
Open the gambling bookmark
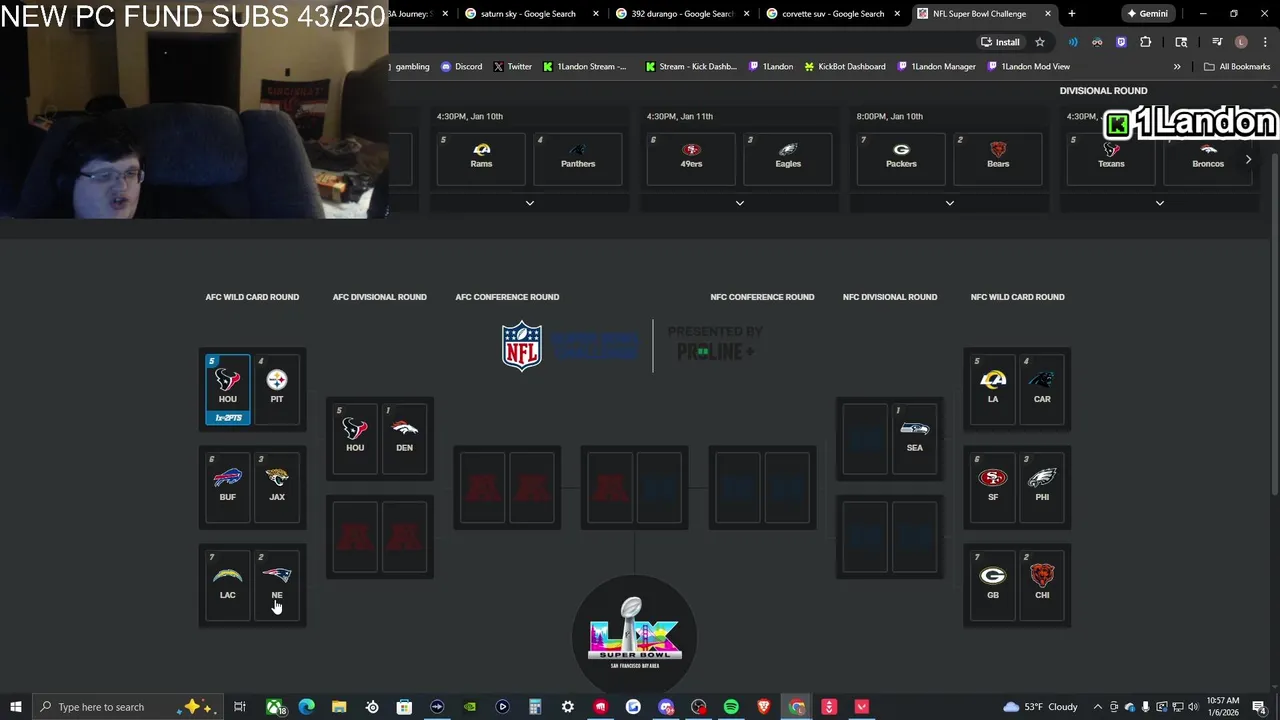412,66
